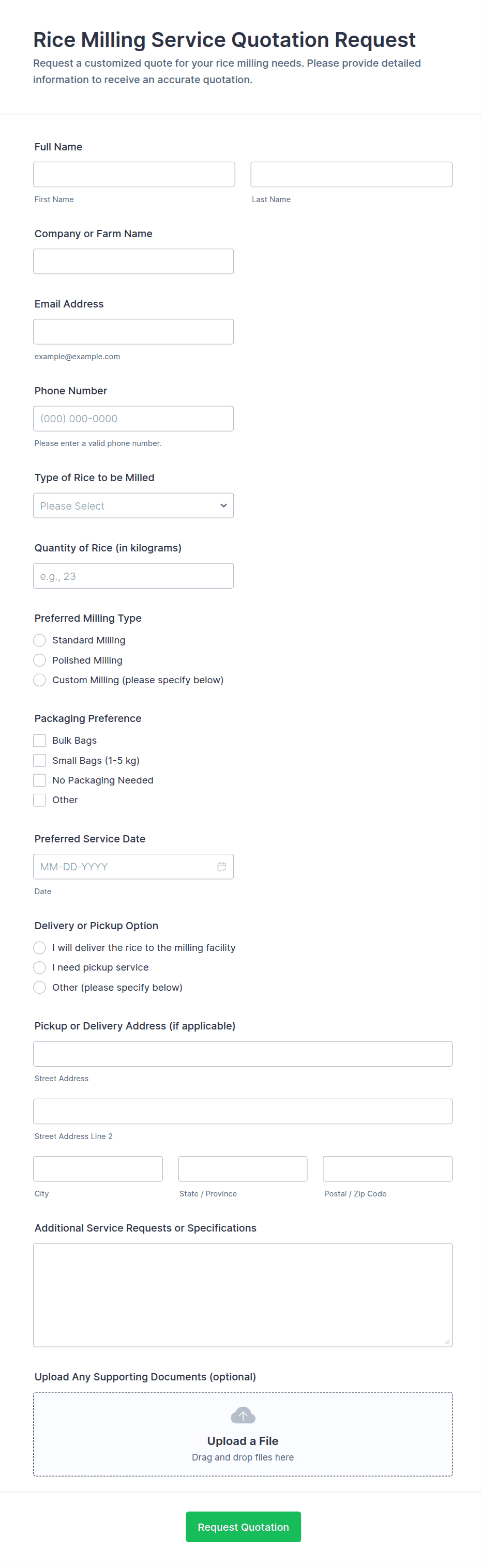481x1568 pixels.
Task: Check the Bulk Bags checkbox
Action: (x=40, y=740)
